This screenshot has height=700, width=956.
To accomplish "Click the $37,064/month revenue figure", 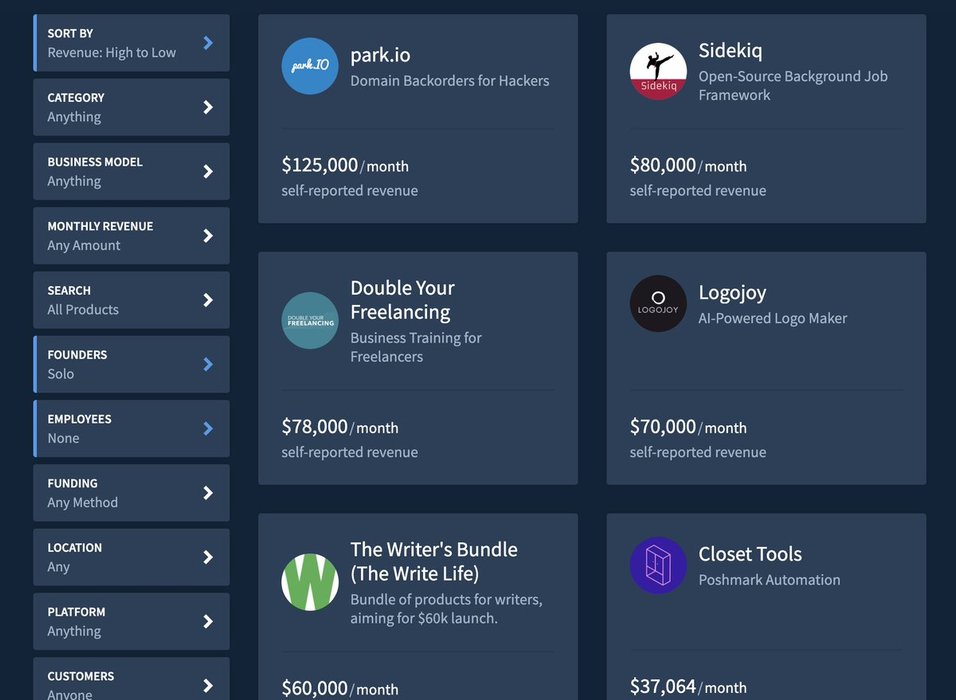I will point(688,687).
